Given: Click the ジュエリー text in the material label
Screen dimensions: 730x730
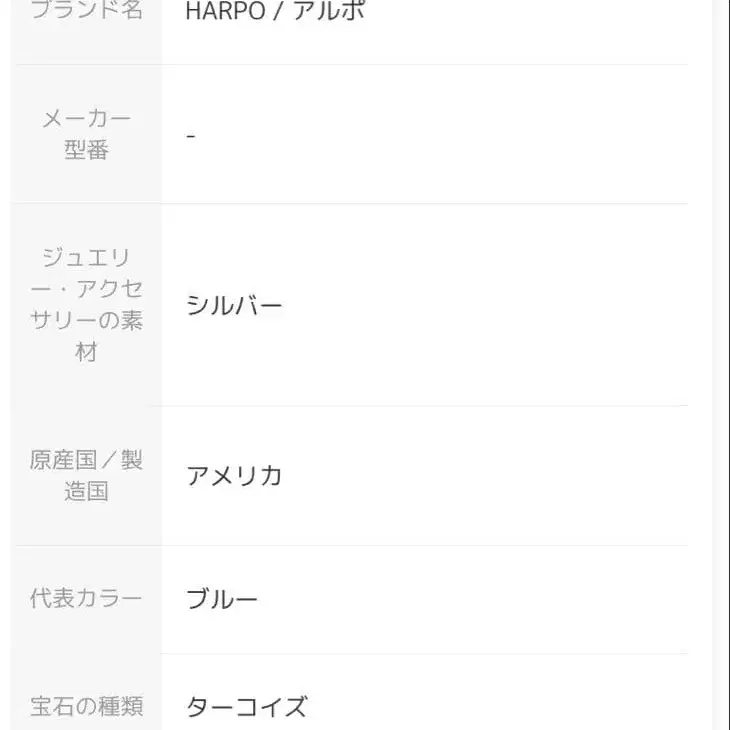Looking at the screenshot, I should pos(86,258).
